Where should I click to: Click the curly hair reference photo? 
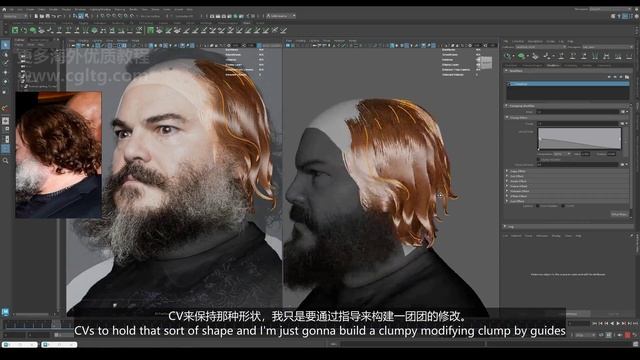pos(58,154)
